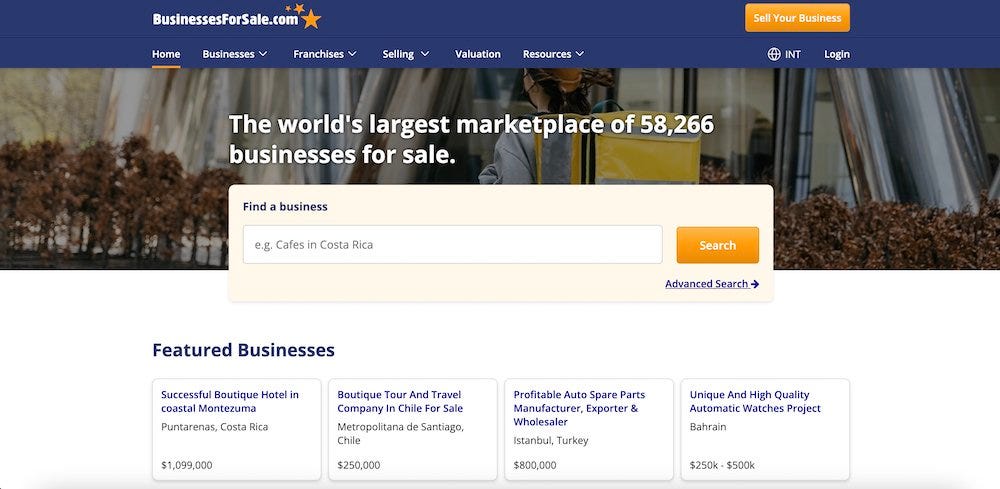The image size is (1000, 489).
Task: Click the Sell Your Business button
Action: pyautogui.click(x=797, y=18)
